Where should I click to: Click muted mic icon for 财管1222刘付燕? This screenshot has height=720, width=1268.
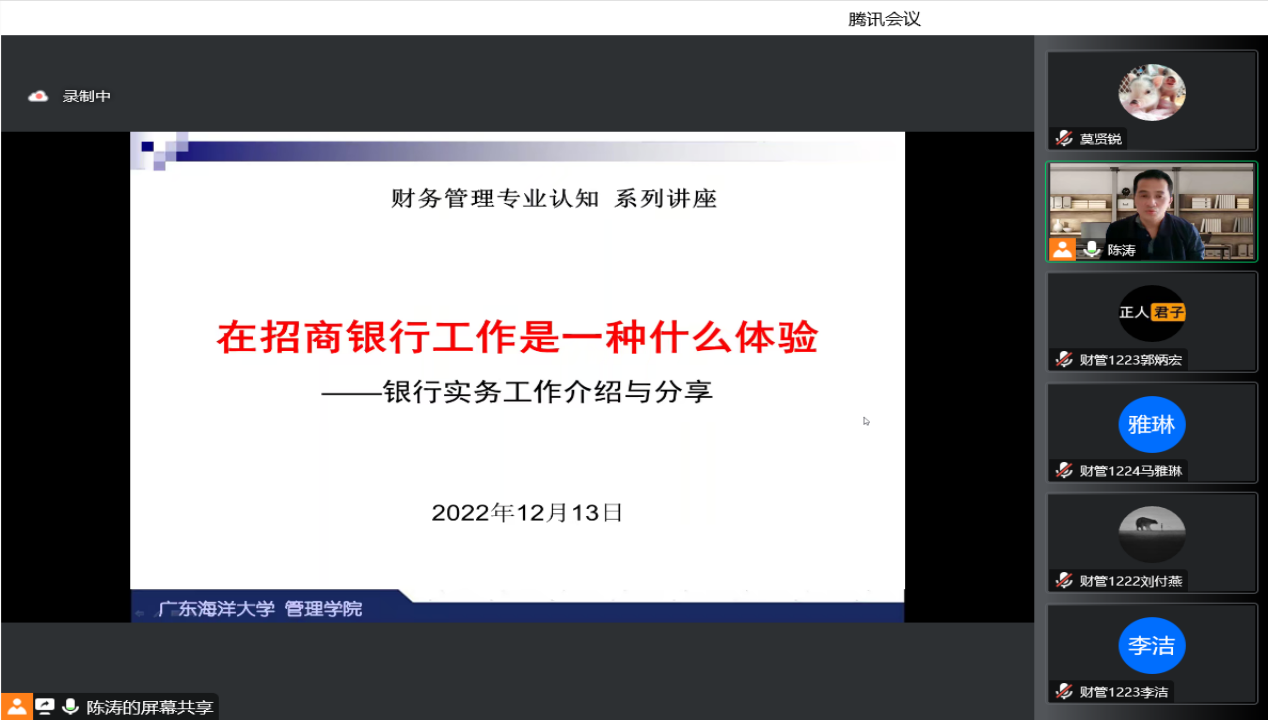pos(1064,581)
